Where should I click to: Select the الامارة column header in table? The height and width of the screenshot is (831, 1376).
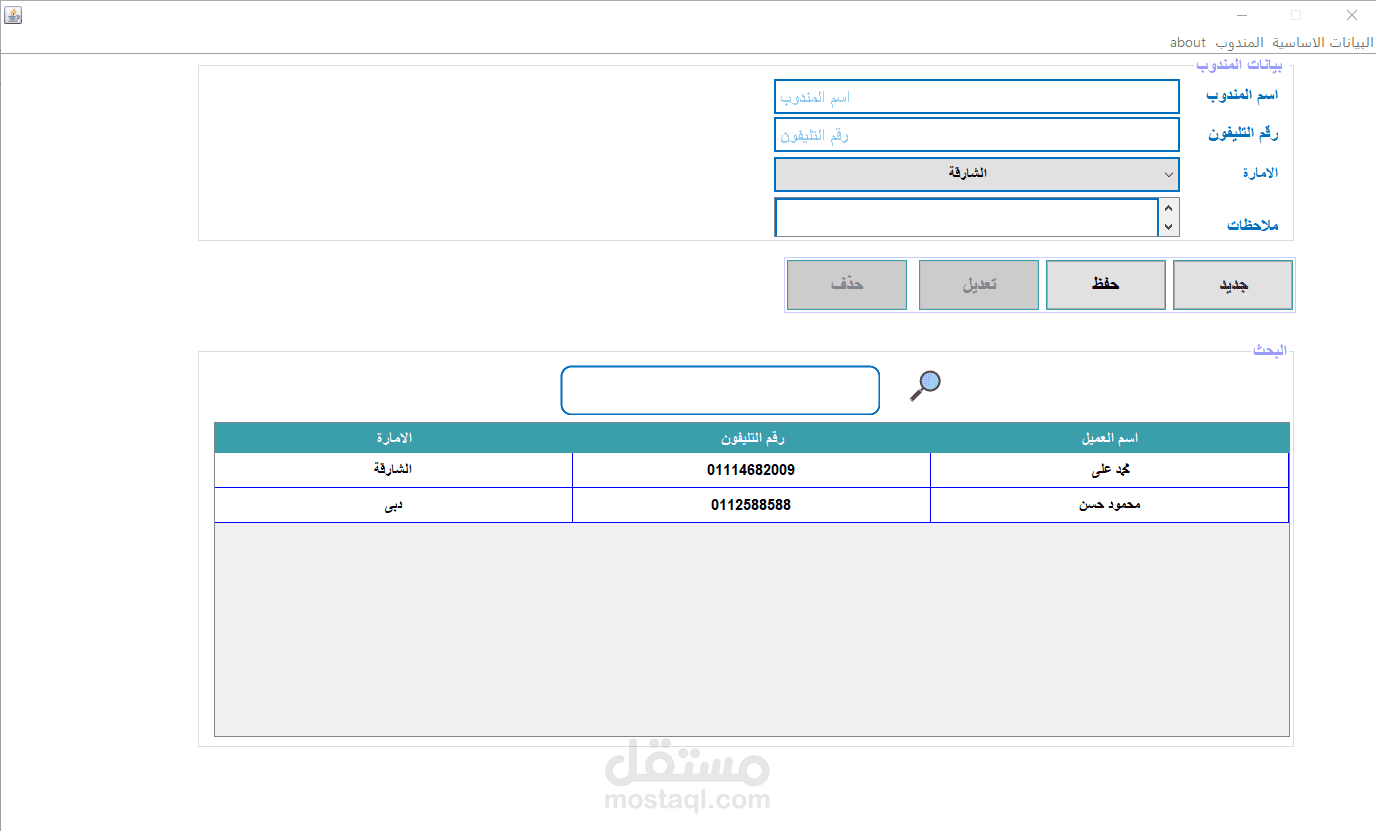(394, 438)
